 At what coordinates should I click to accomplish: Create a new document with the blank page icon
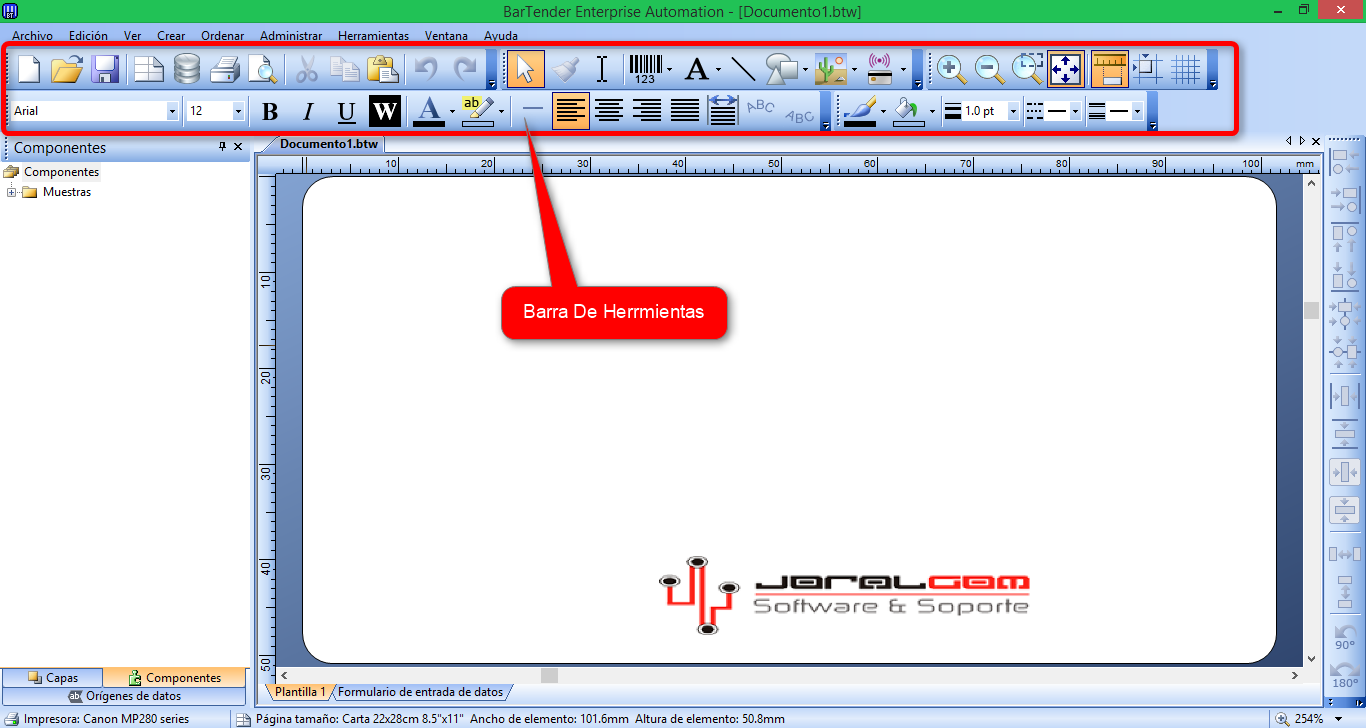(29, 69)
